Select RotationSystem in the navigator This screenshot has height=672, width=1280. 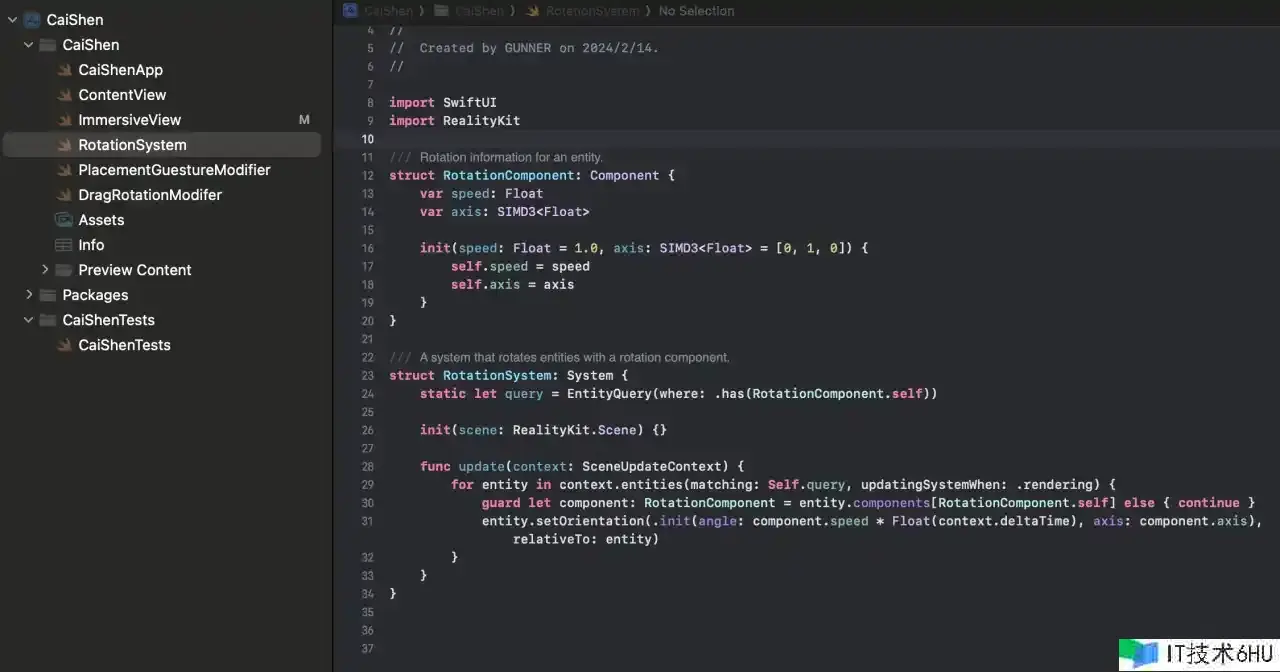pos(132,145)
